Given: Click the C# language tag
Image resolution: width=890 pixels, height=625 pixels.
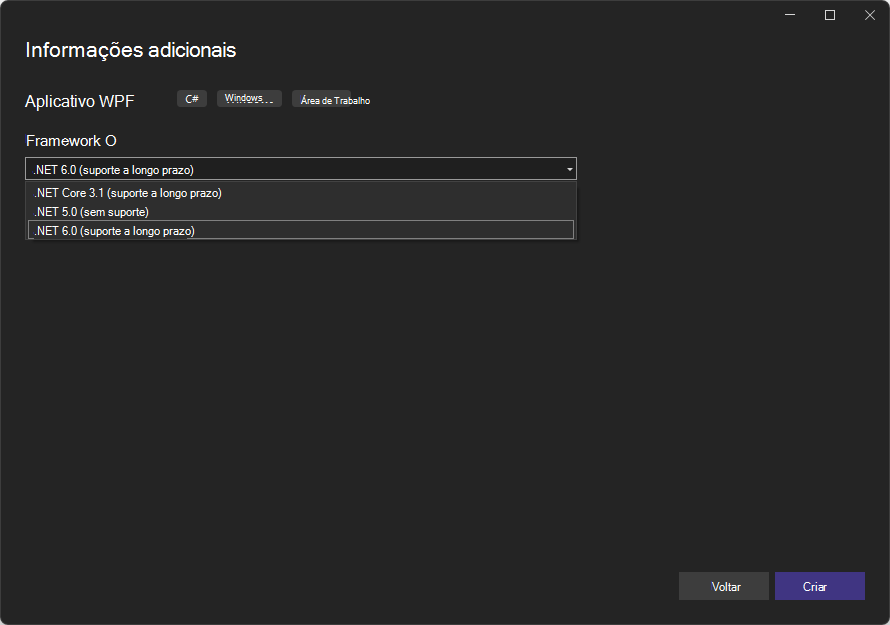Looking at the screenshot, I should [x=192, y=99].
